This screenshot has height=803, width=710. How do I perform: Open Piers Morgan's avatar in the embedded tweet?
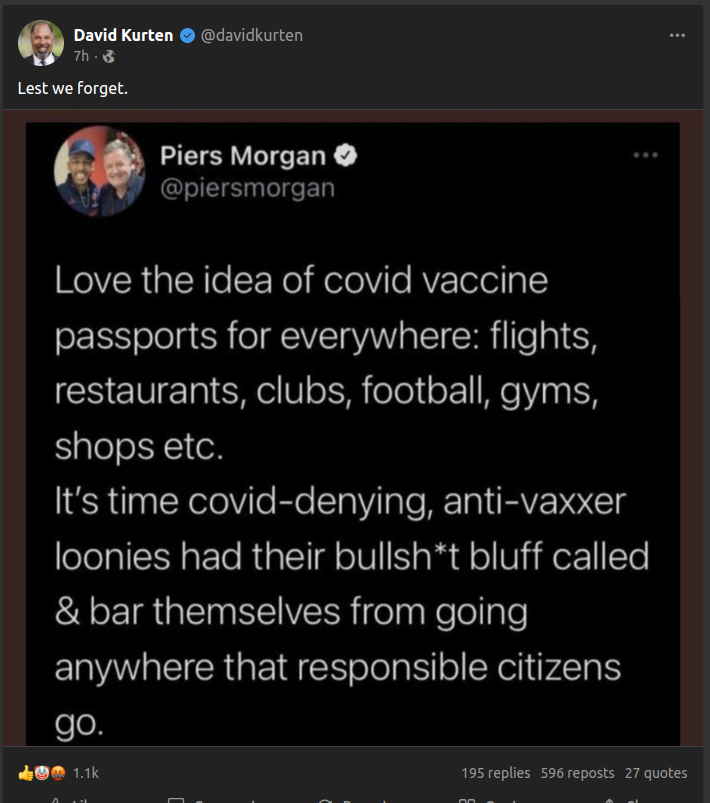coord(100,171)
